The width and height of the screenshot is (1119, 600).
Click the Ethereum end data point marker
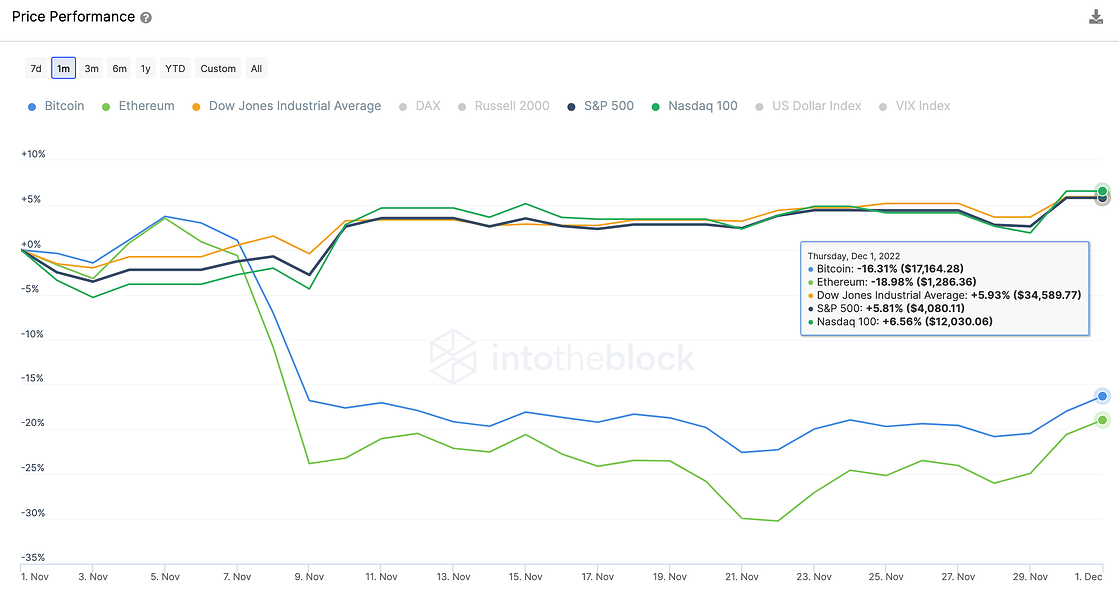[1103, 420]
